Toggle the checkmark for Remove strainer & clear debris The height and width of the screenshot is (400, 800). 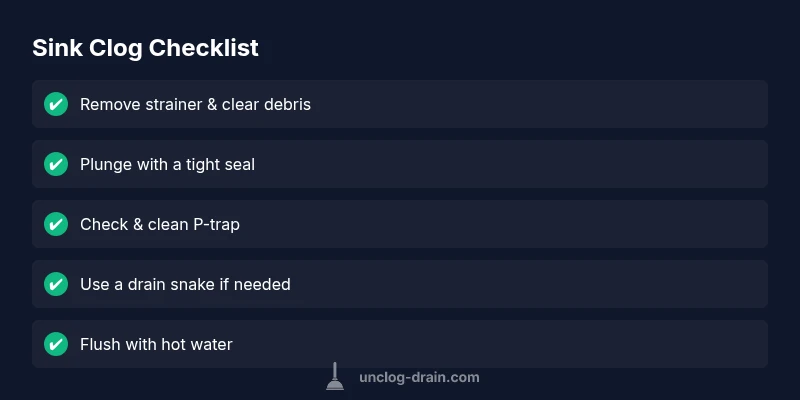click(56, 104)
